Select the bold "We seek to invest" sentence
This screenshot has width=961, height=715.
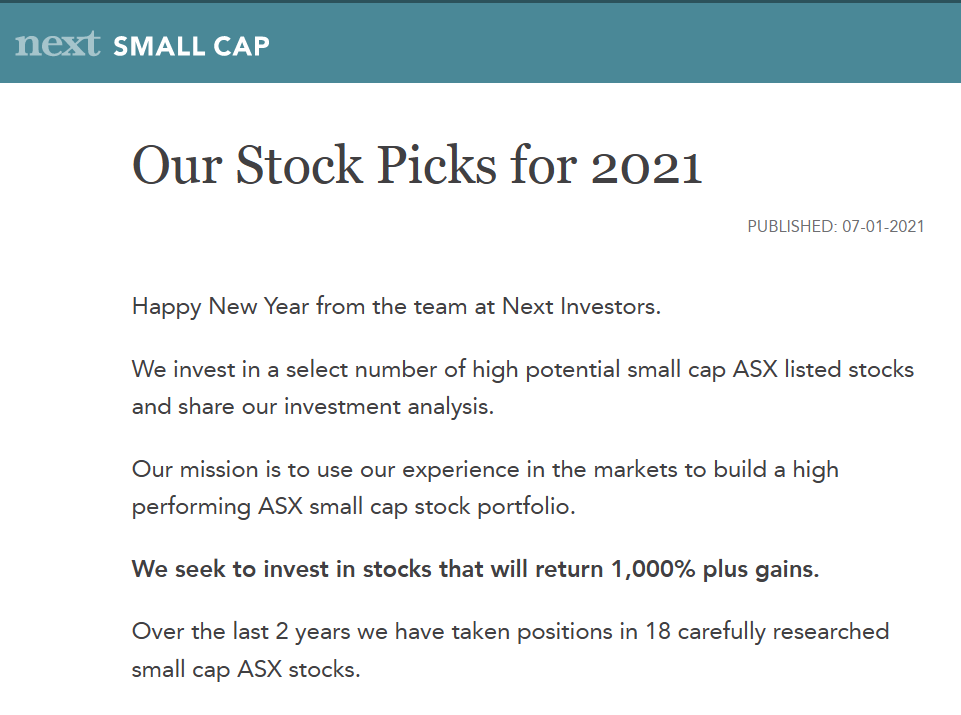click(x=476, y=570)
